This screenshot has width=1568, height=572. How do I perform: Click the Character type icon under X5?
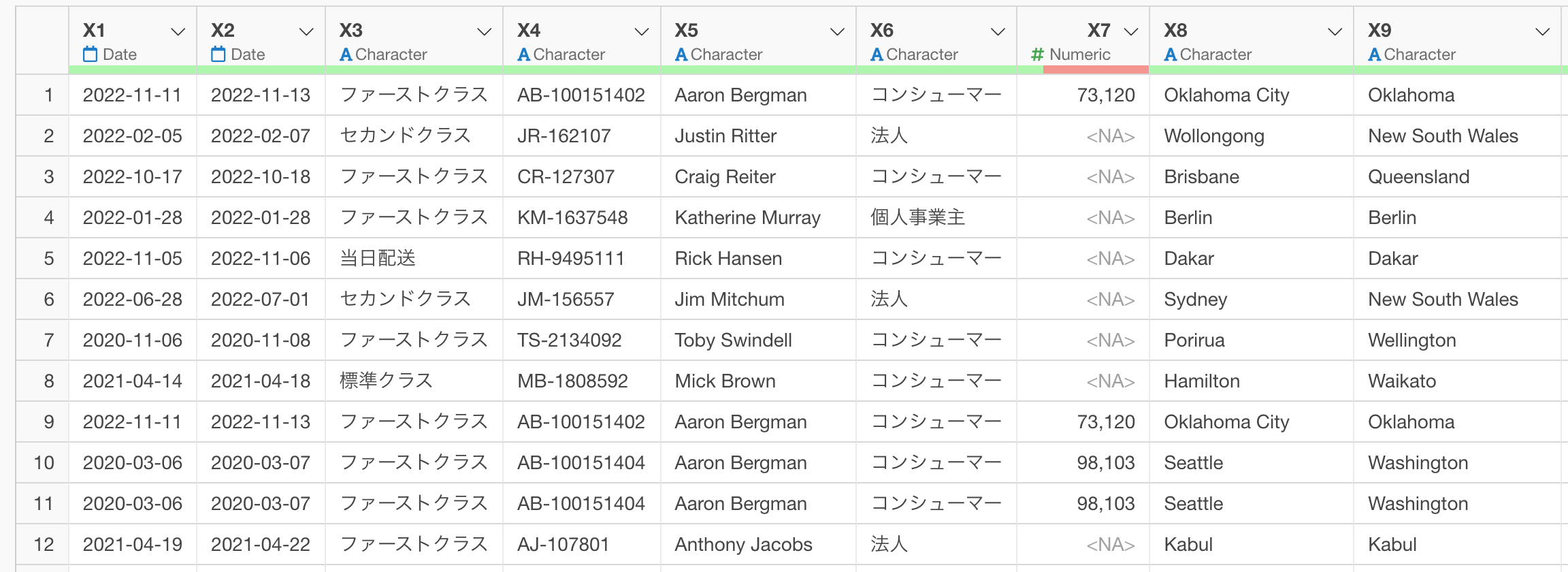[x=681, y=54]
